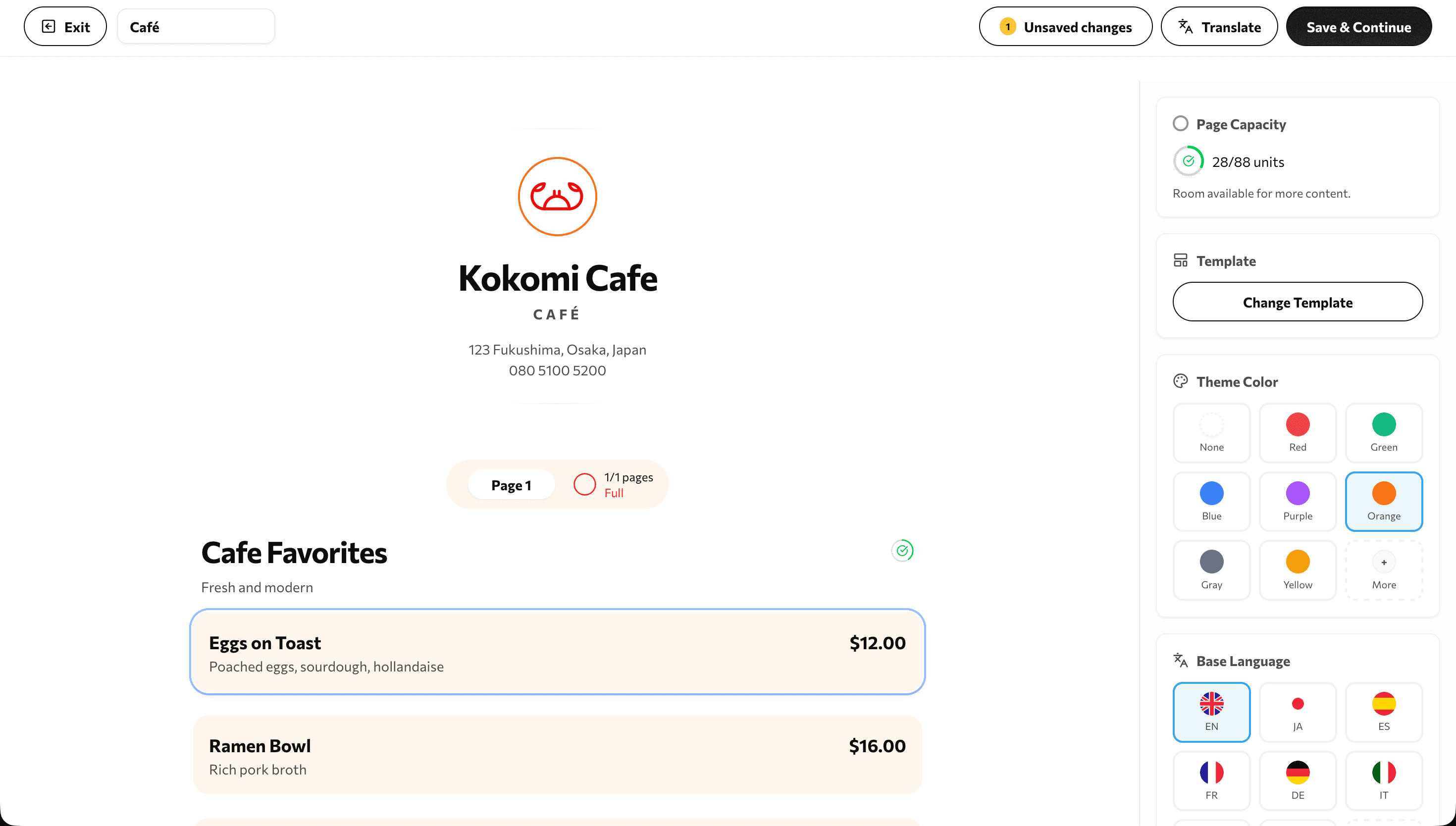
Task: Click the green capacity check next to 28/88 units
Action: 1189,161
